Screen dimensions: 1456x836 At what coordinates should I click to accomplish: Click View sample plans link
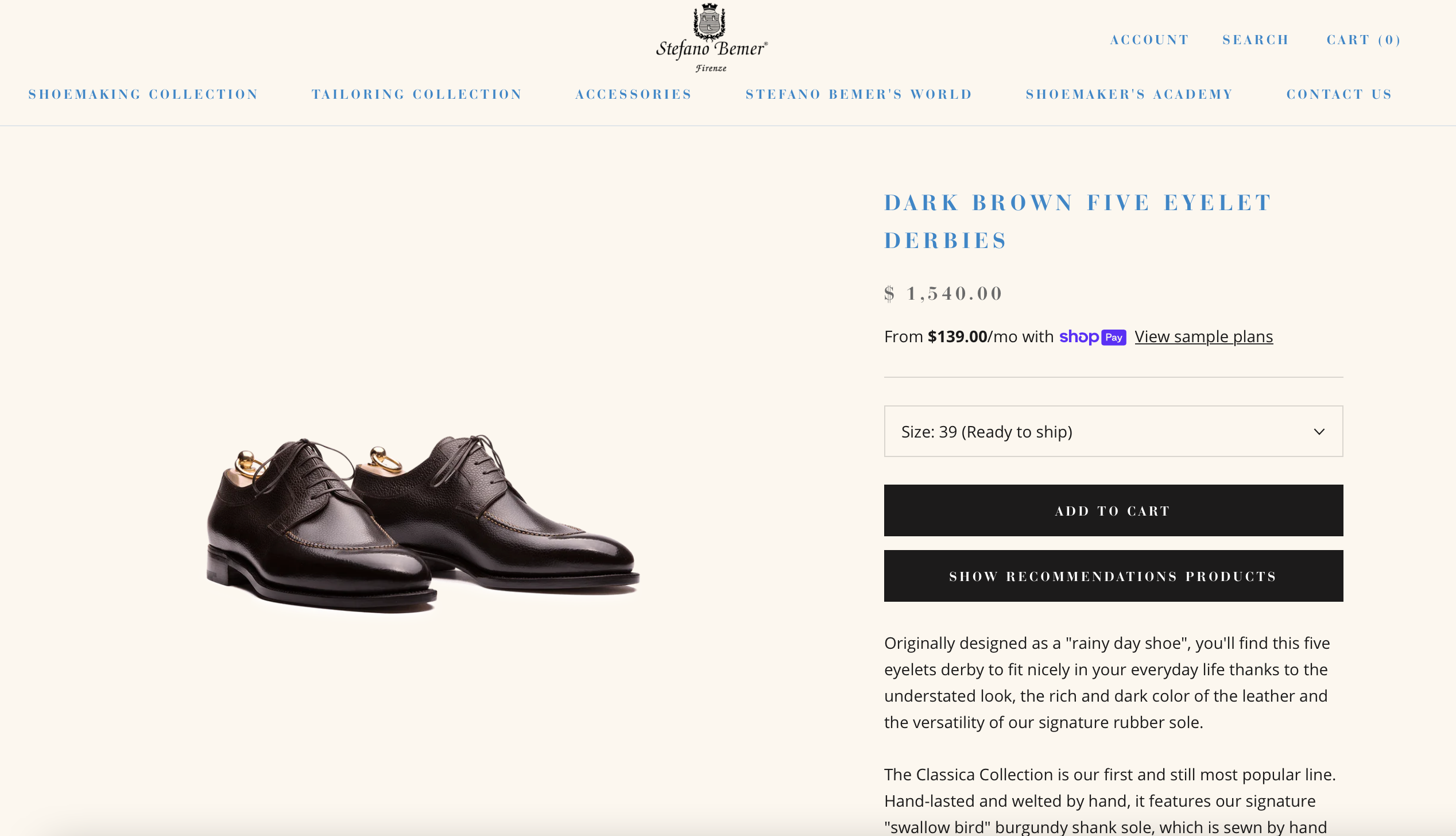(1203, 336)
